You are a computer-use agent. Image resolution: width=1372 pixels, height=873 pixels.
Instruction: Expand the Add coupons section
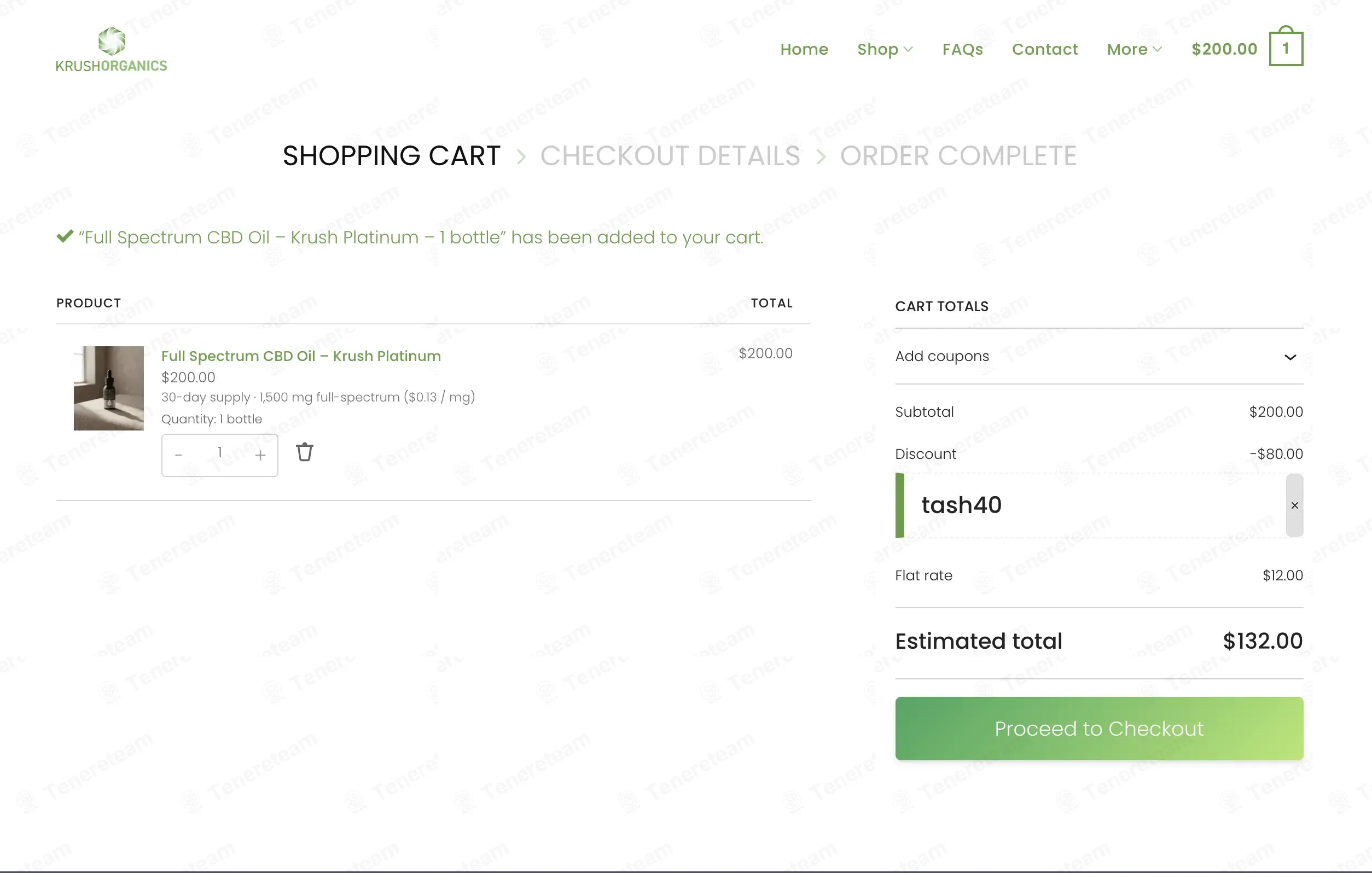[1098, 356]
